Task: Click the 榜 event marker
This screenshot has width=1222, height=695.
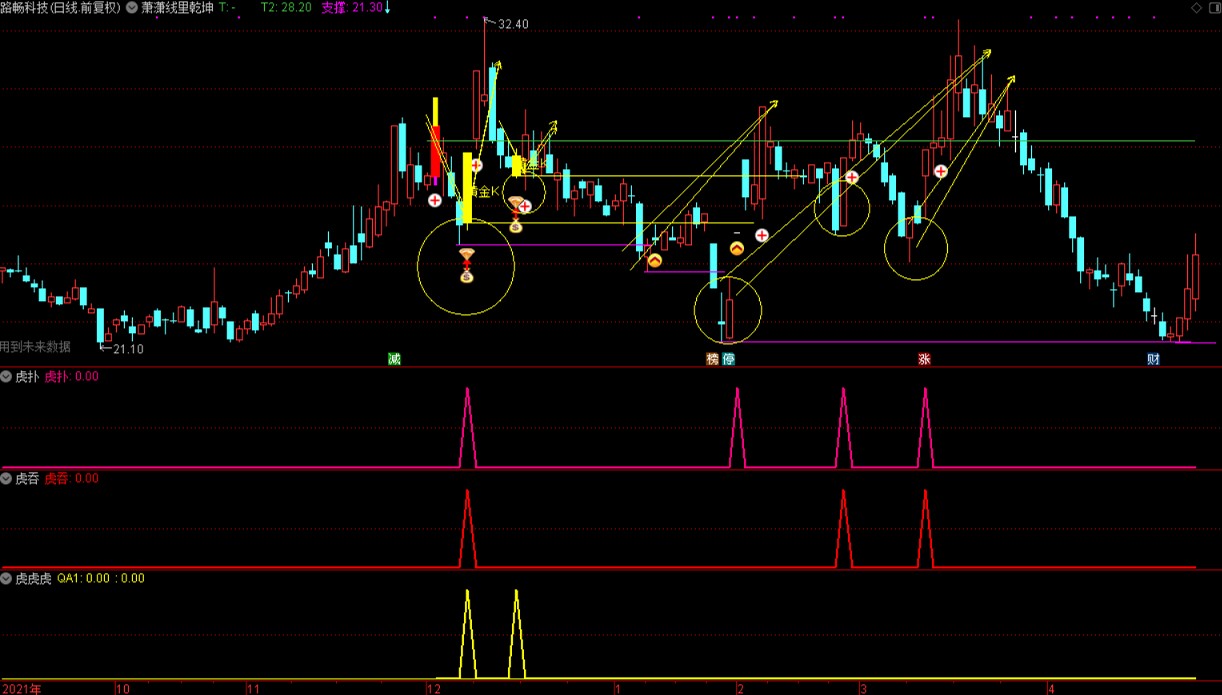Action: point(712,359)
